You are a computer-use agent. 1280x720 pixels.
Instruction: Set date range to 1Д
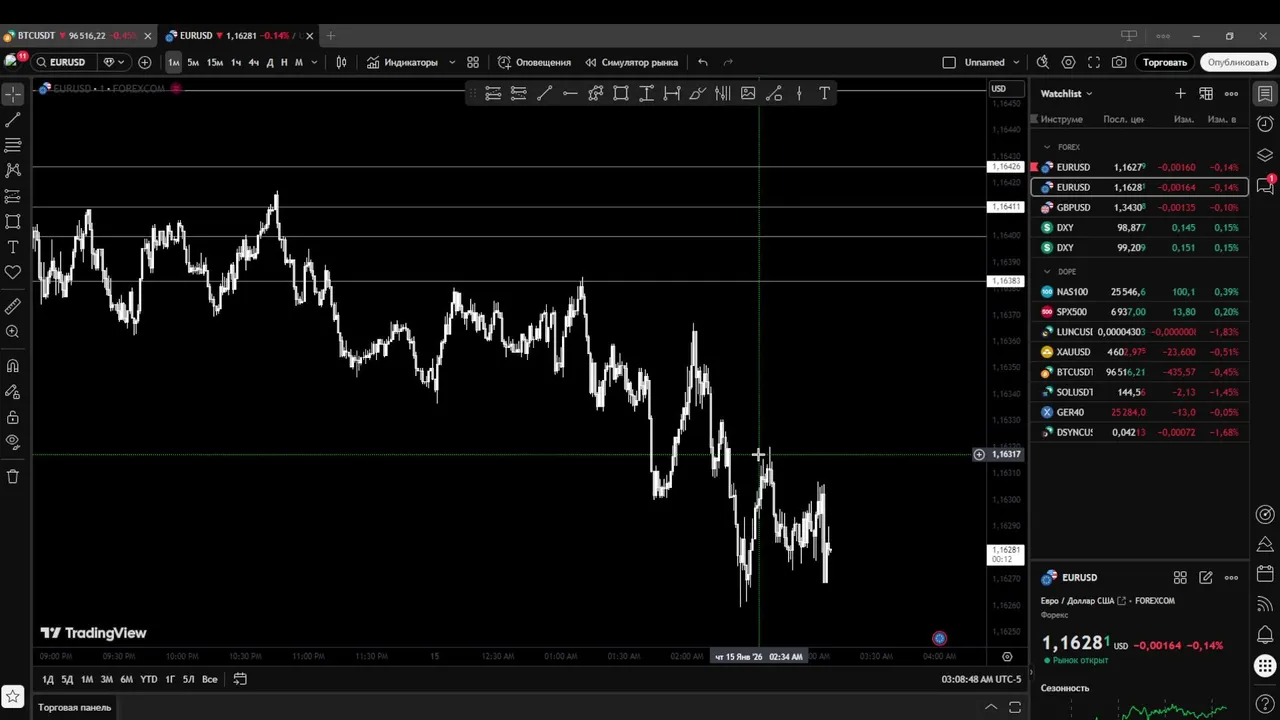(48, 679)
